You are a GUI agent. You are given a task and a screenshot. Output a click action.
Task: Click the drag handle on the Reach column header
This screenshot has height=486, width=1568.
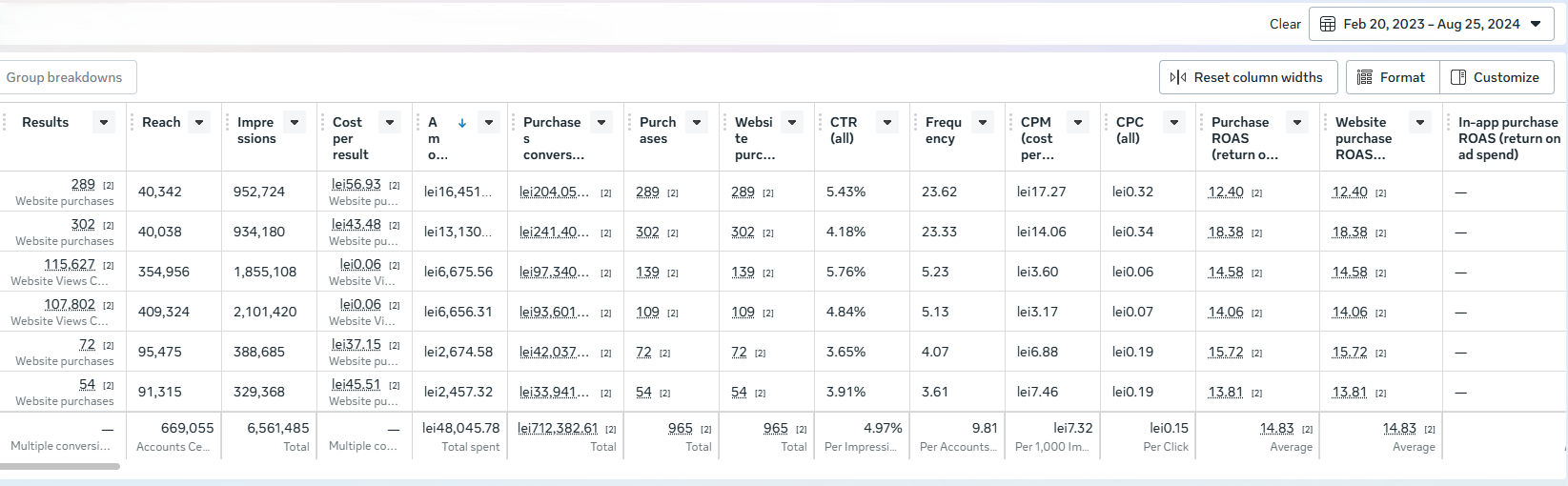pos(132,122)
